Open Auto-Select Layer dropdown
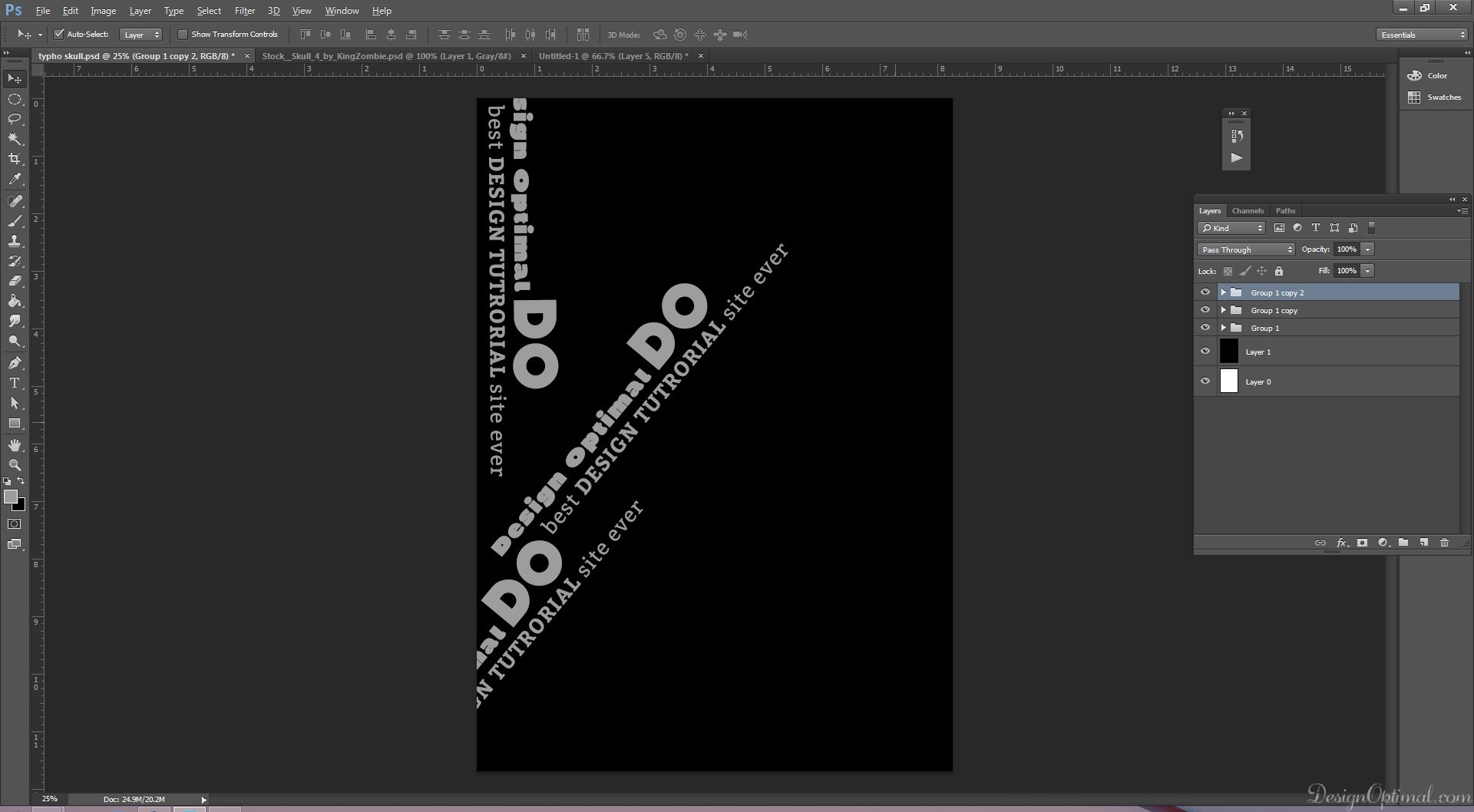 click(x=141, y=35)
